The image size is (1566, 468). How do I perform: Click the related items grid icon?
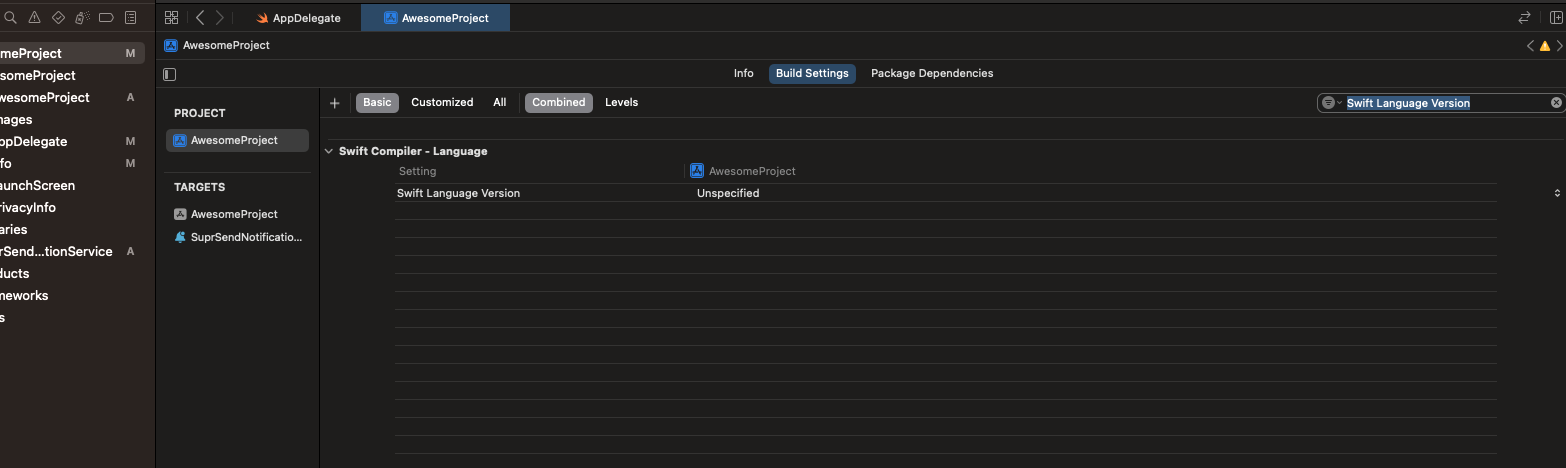tap(171, 18)
